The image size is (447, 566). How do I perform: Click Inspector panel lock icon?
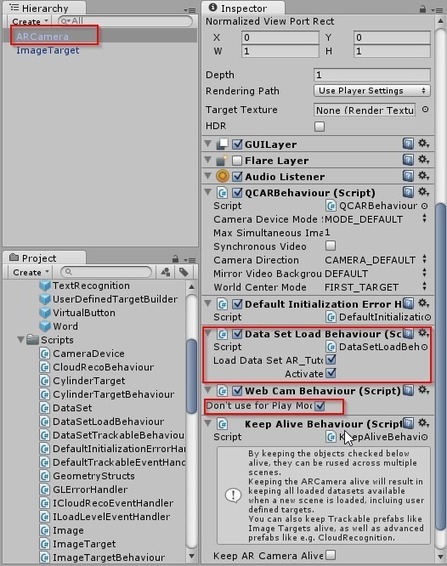pos(422,9)
